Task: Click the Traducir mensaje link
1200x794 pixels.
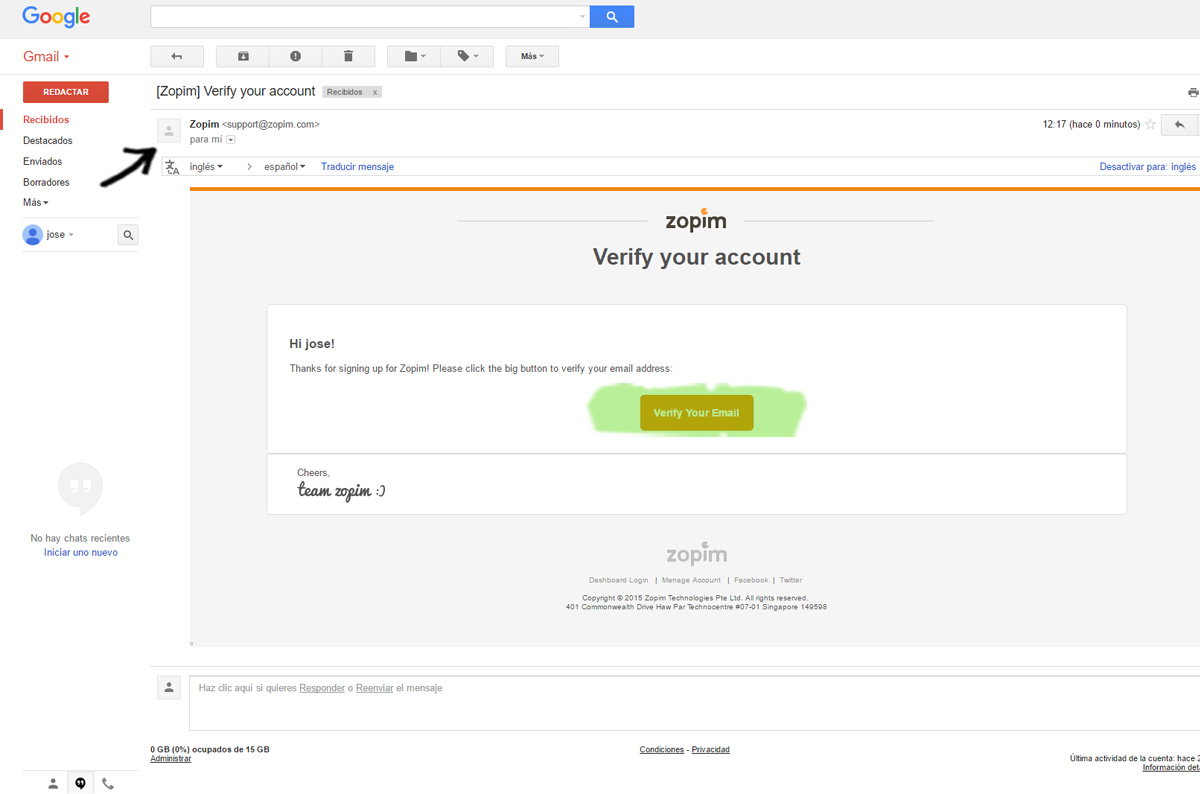Action: [x=357, y=167]
